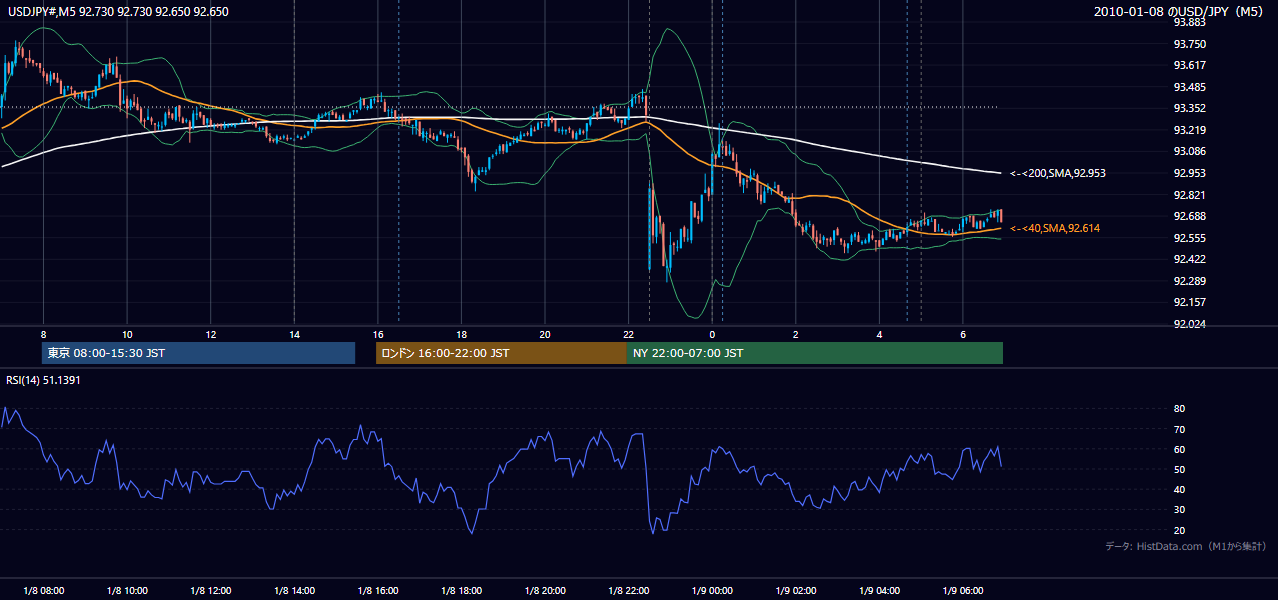This screenshot has height=600, width=1278.
Task: Click price axis label 93.219
Action: 1188,130
